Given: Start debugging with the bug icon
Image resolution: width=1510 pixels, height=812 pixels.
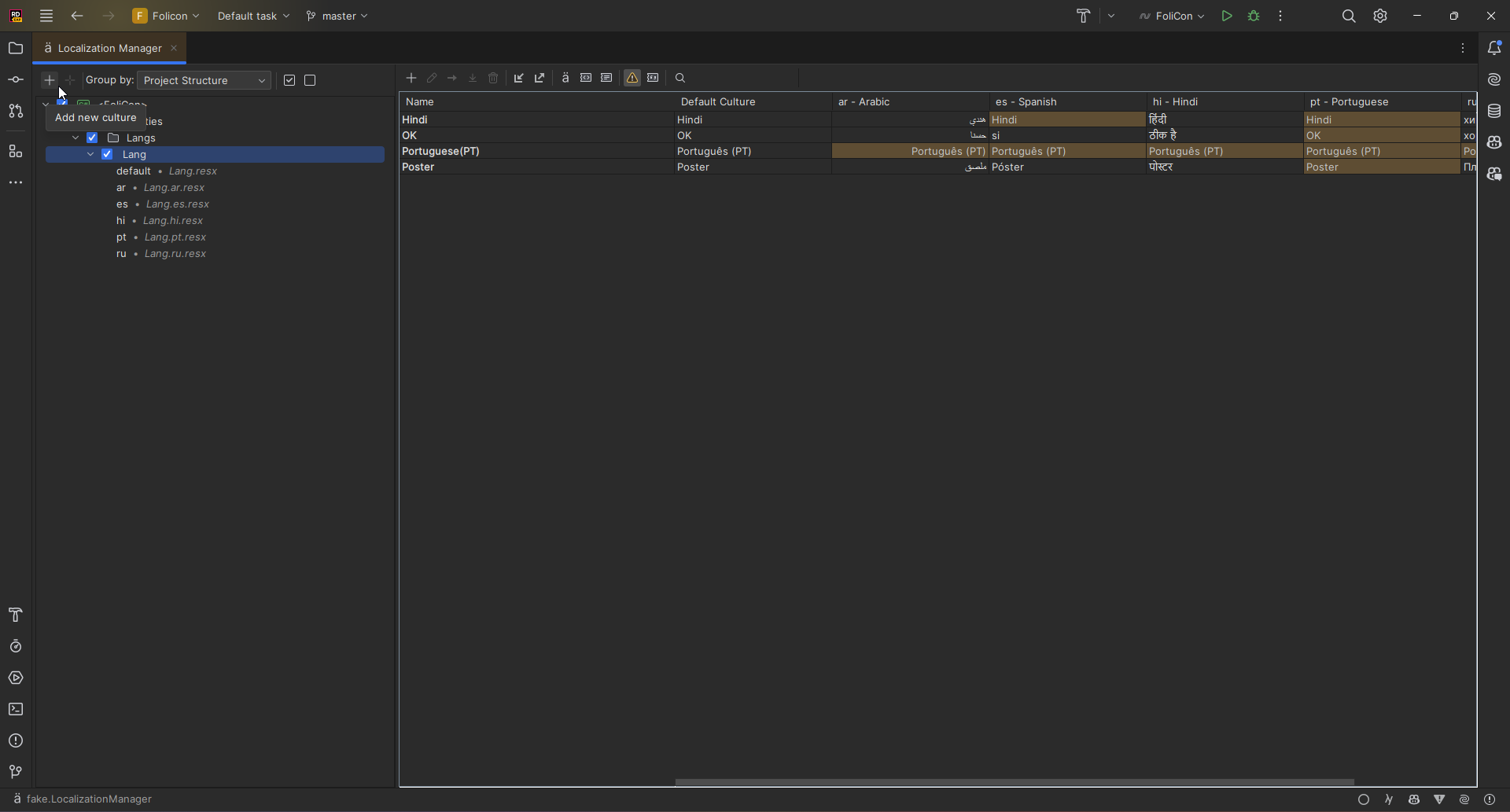Looking at the screenshot, I should [x=1254, y=16].
